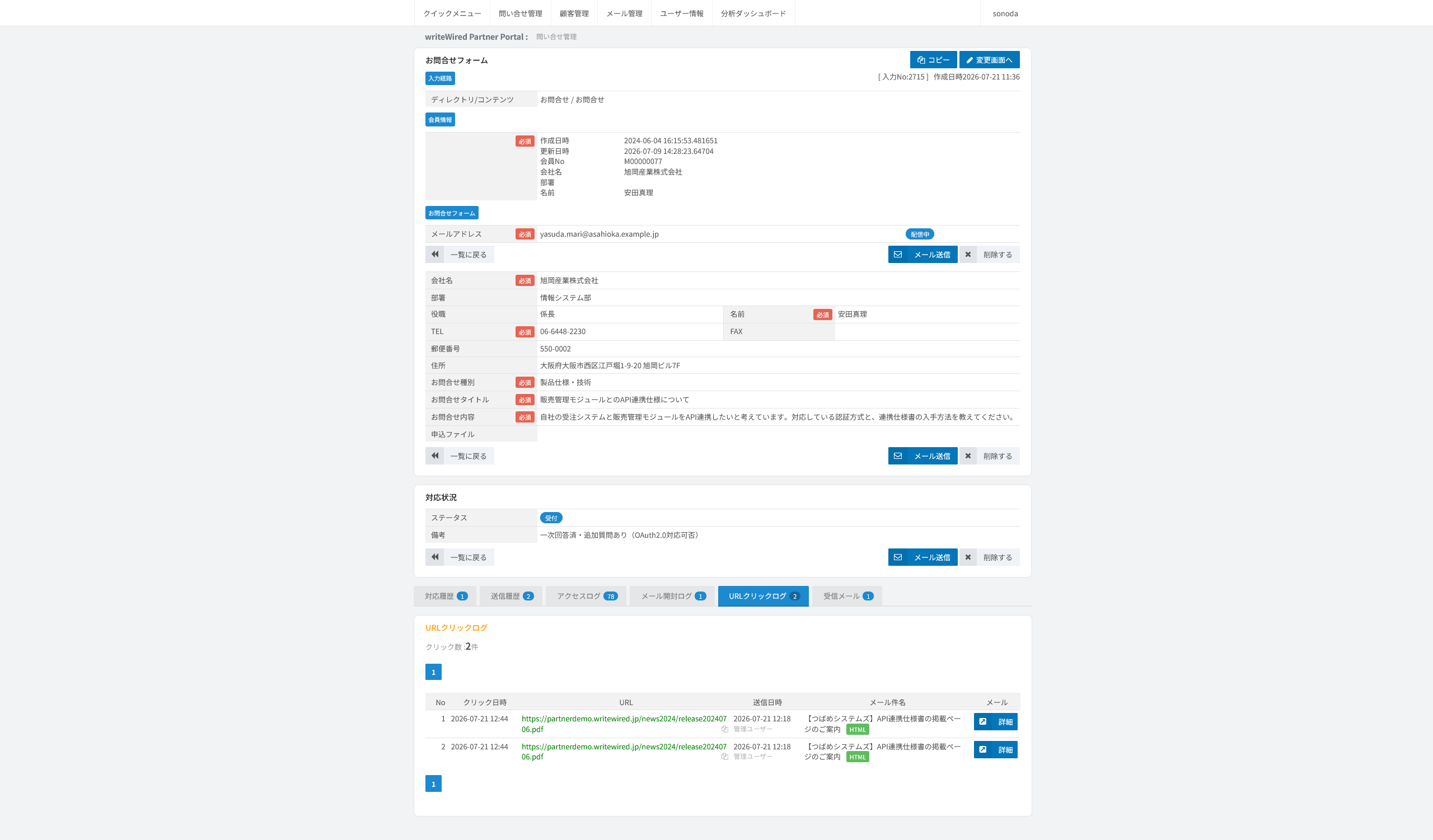Click the copy icon beside second URL row
This screenshot has width=1433, height=840.
coord(724,757)
